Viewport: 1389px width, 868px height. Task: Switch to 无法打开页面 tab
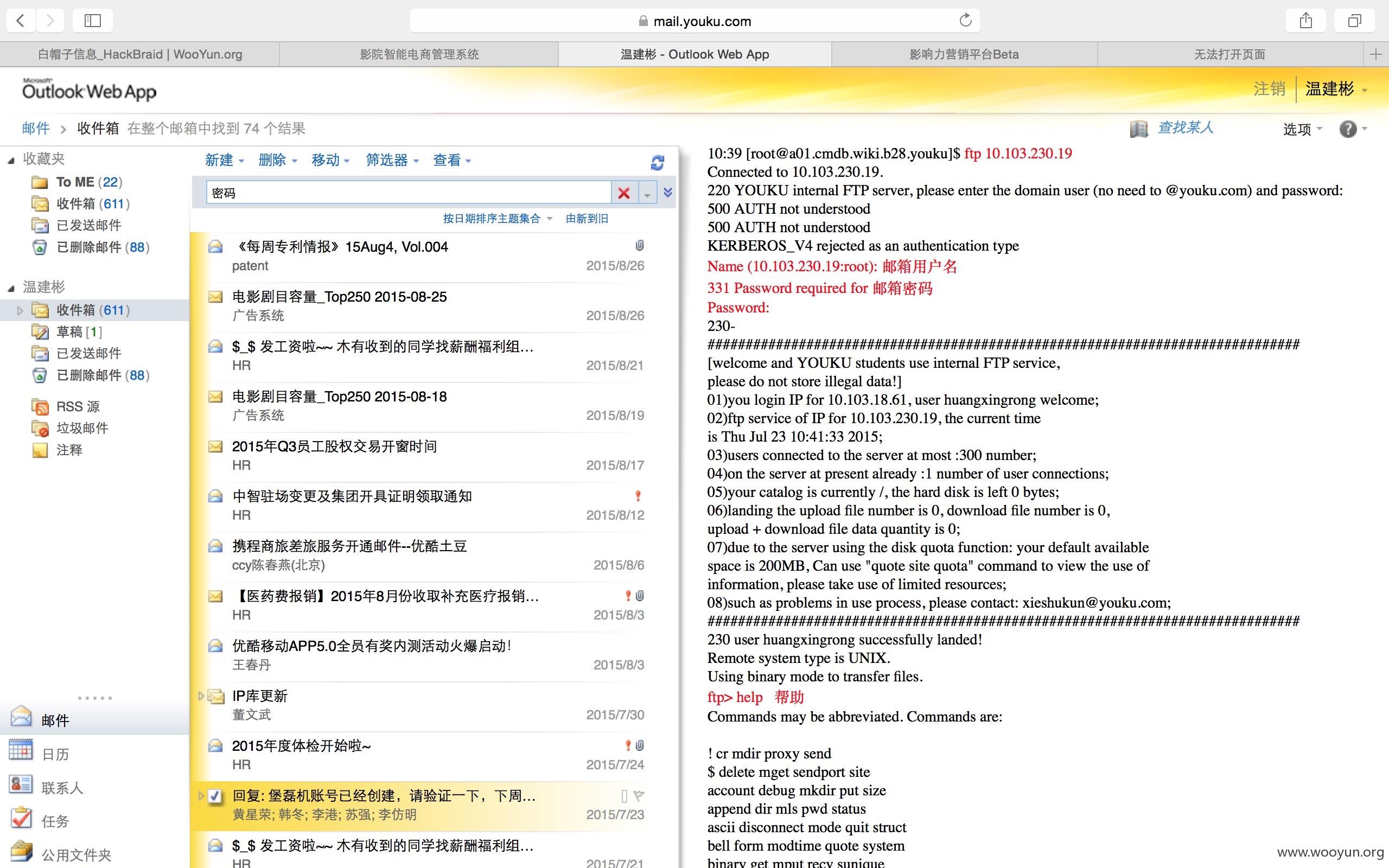[1230, 55]
